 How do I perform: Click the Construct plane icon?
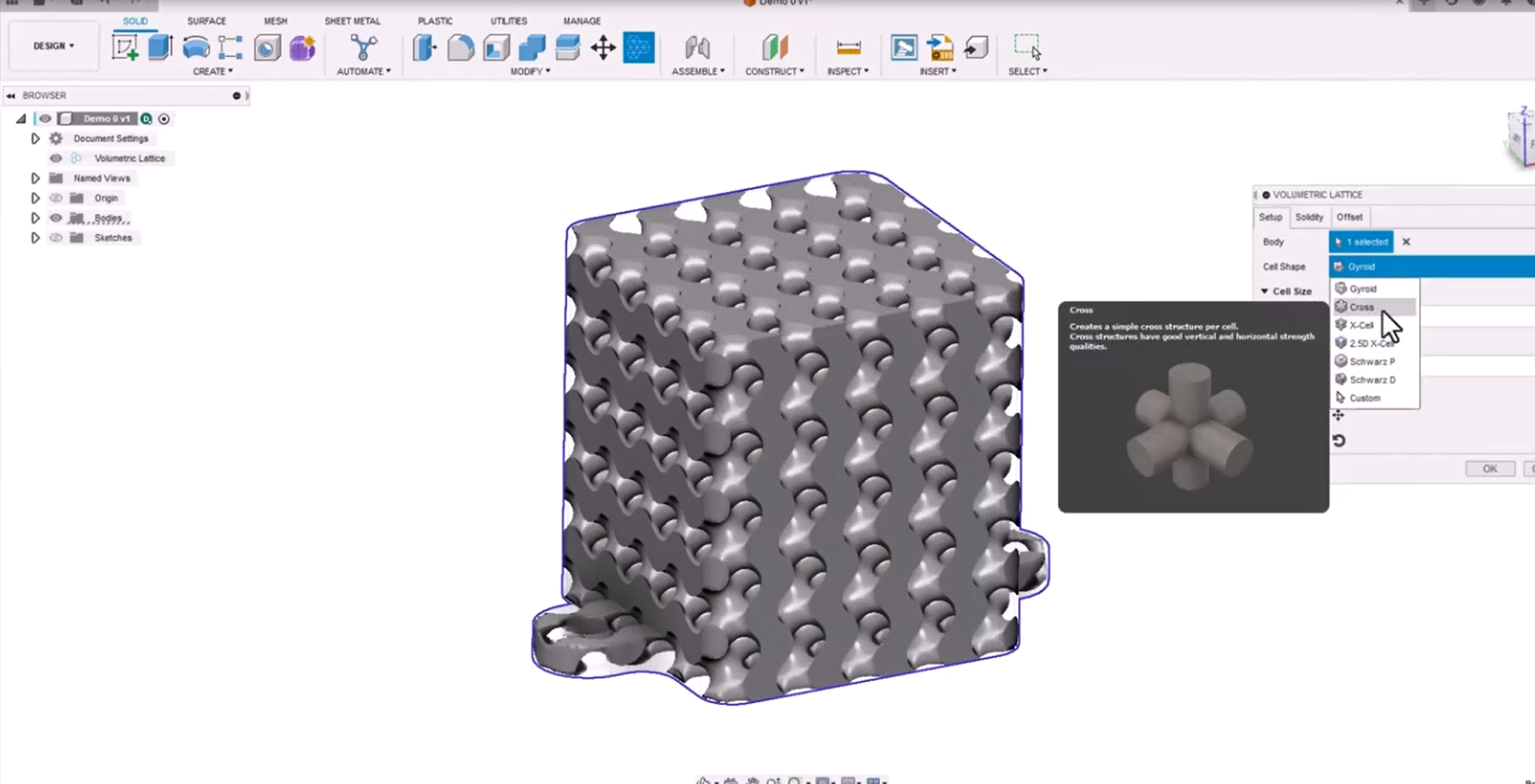coord(775,47)
